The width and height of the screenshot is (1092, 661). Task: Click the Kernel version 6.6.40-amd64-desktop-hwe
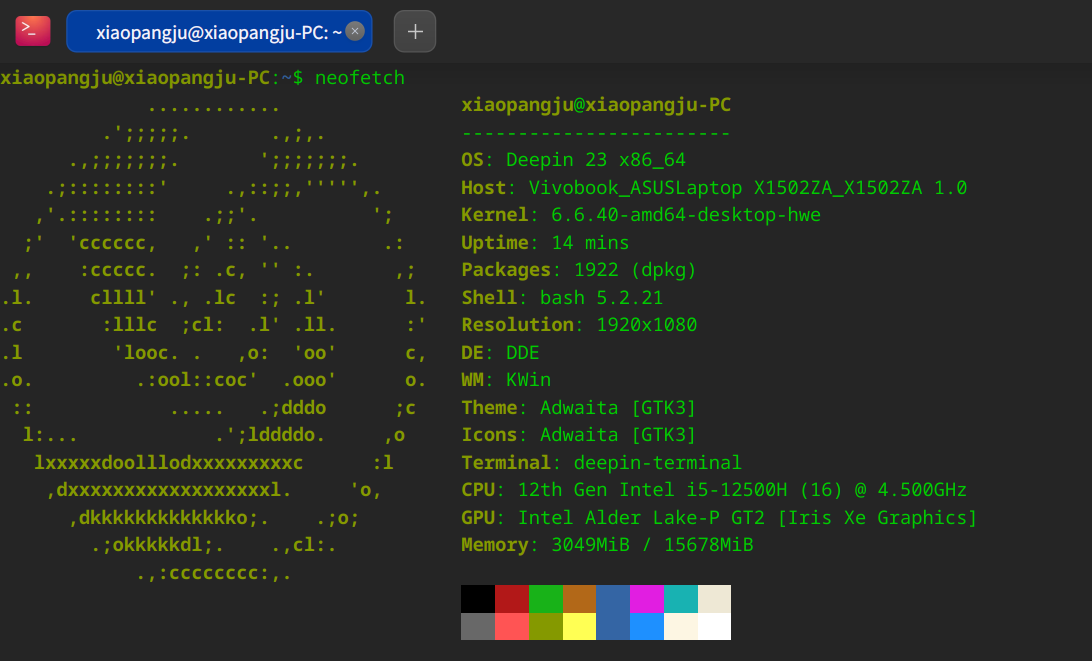click(686, 215)
